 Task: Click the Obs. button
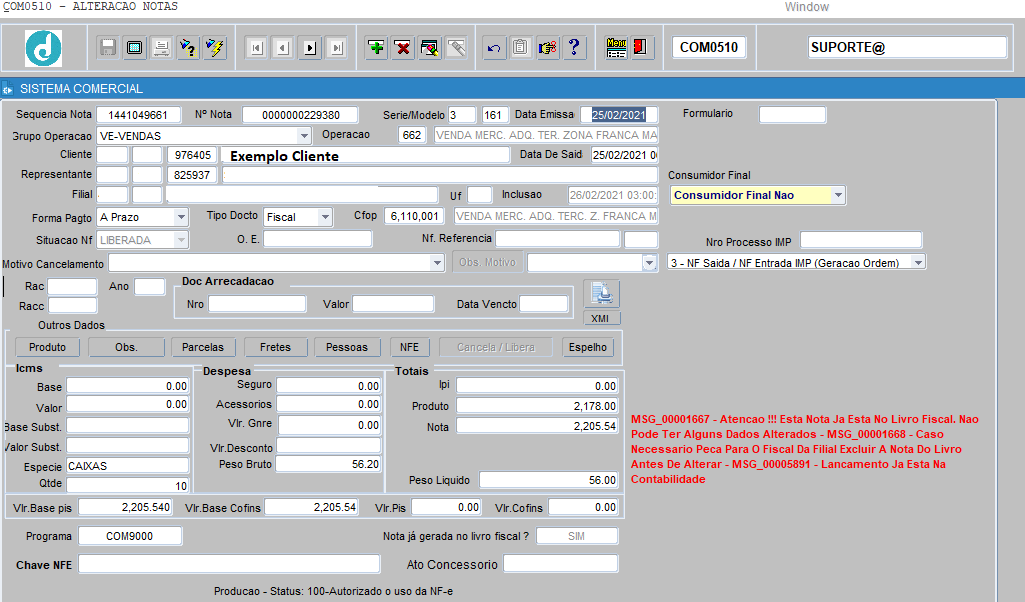pos(126,347)
